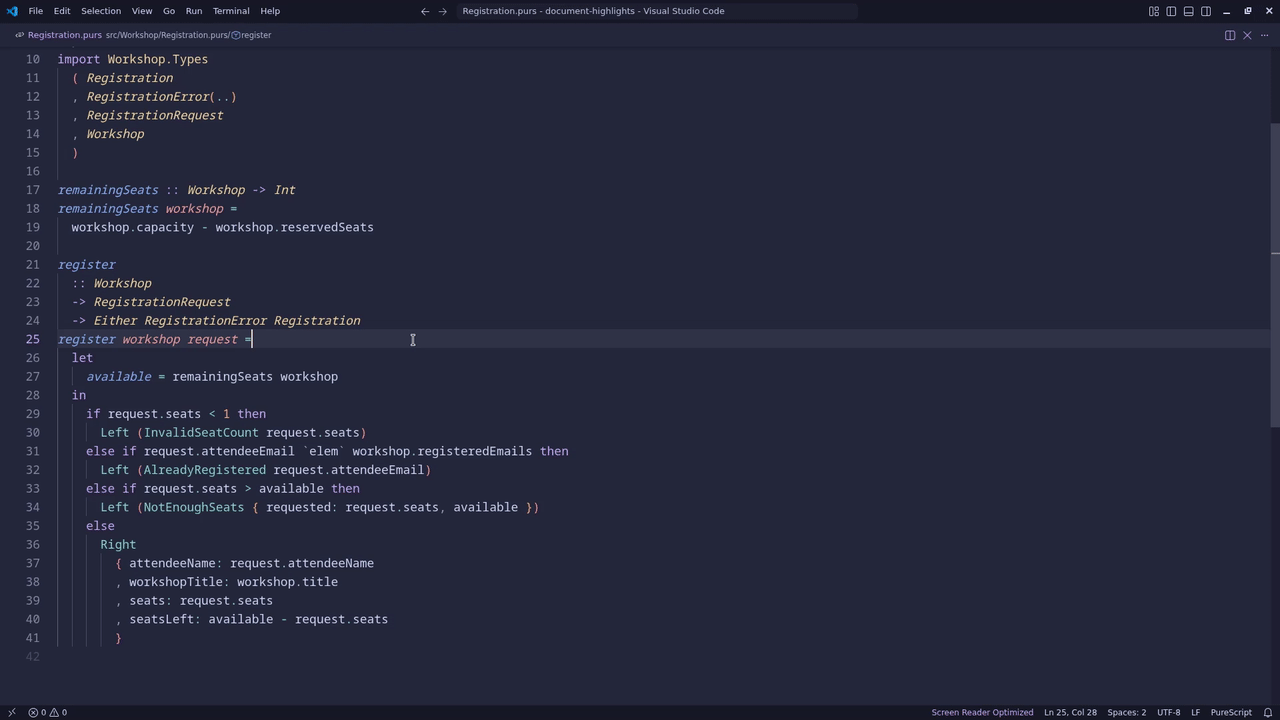This screenshot has width=1280, height=720.
Task: Close the Registration.purs editor
Action: 1247,35
